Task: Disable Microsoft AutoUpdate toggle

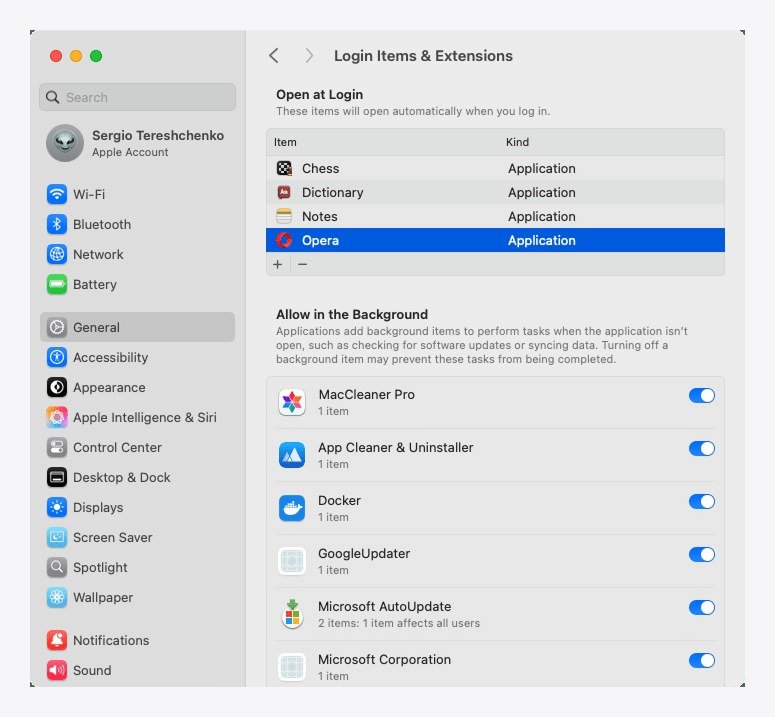Action: click(702, 607)
